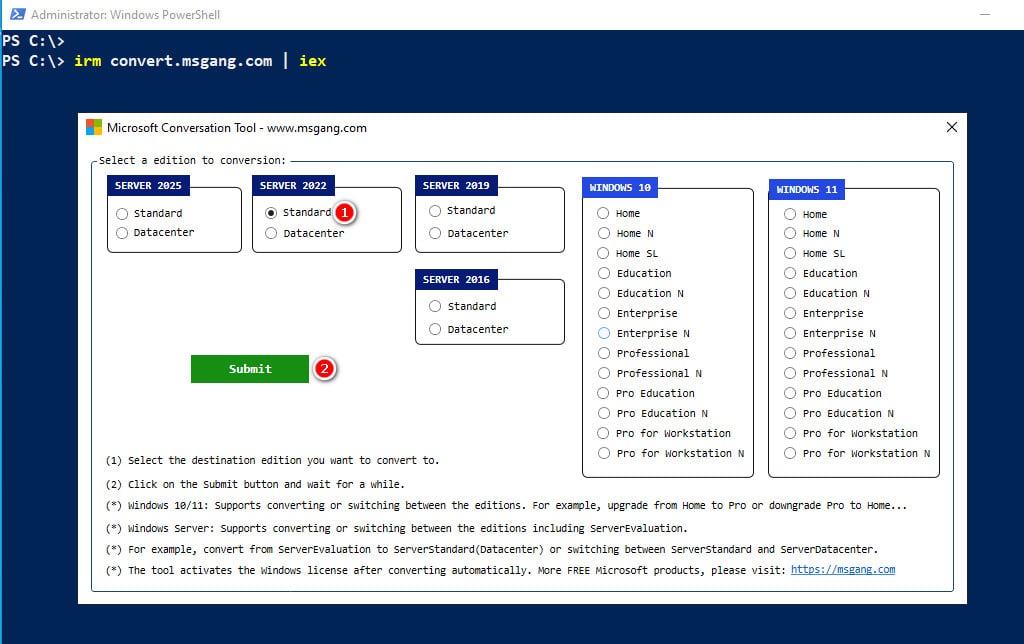Select Windows 11 Enterprise N edition
This screenshot has height=644, width=1024.
(x=790, y=333)
